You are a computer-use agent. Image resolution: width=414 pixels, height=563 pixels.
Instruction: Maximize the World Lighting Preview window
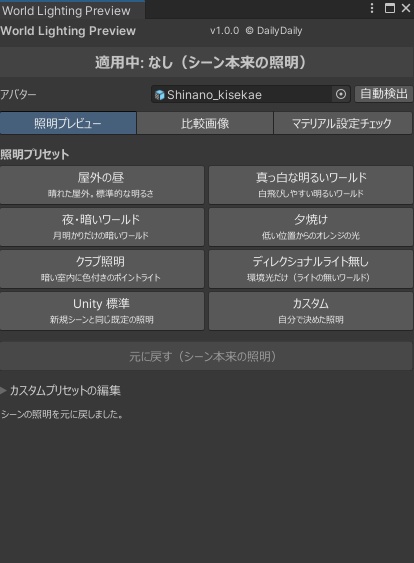pos(390,8)
